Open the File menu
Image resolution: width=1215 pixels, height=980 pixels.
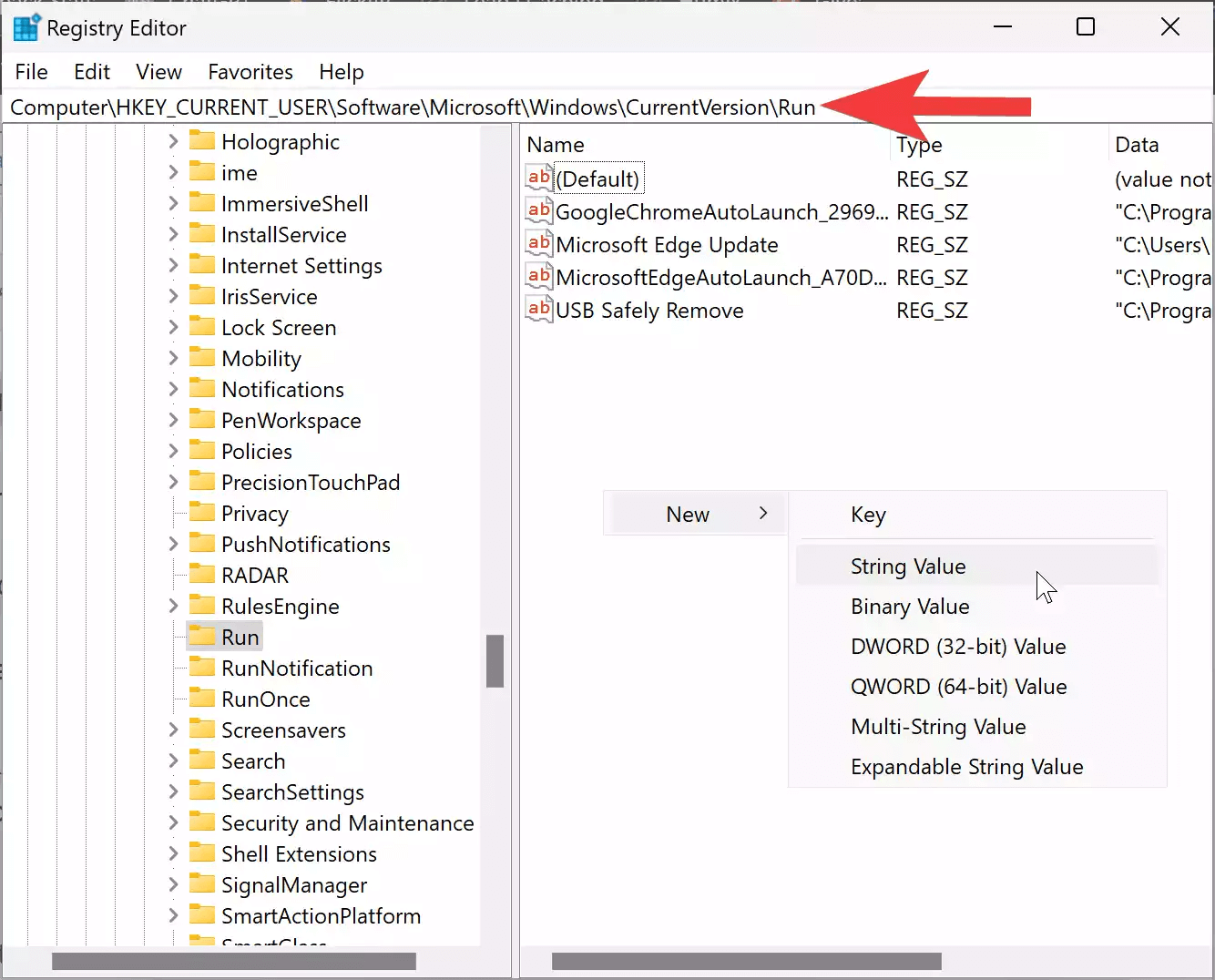pos(32,72)
